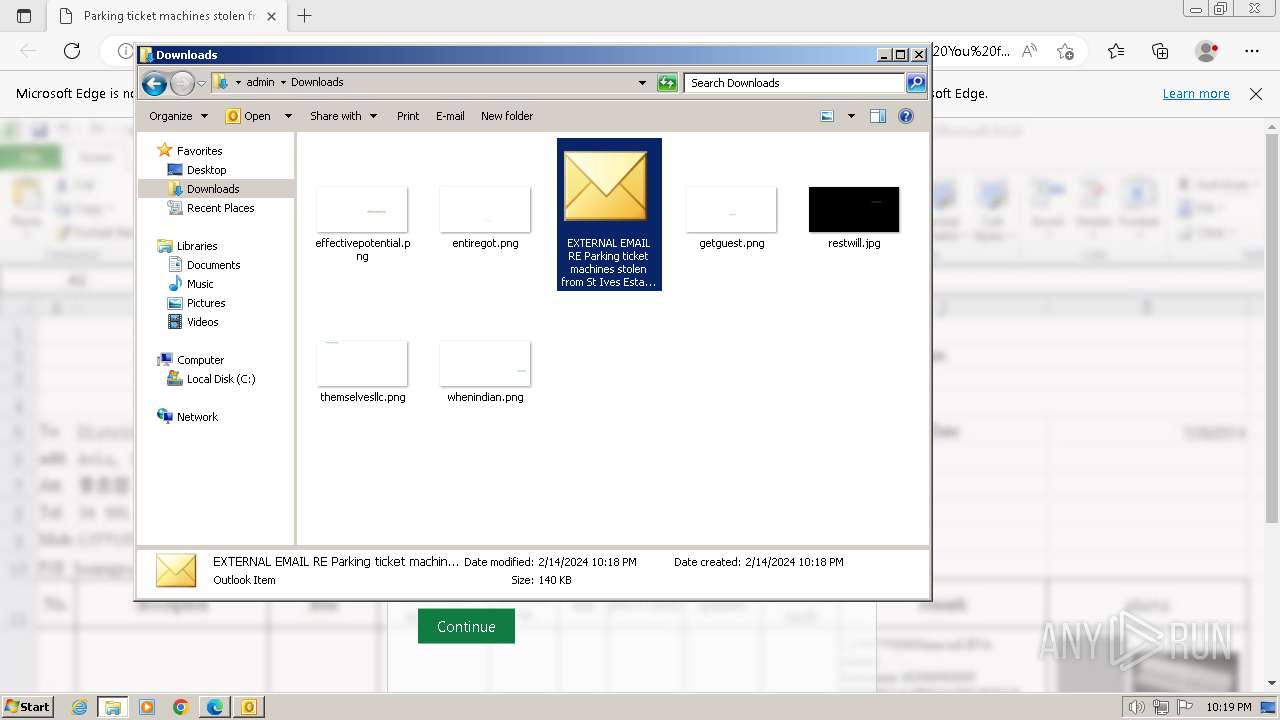Screen dimensions: 1280x720
Task: Reload the page in Edge
Action: point(72,51)
